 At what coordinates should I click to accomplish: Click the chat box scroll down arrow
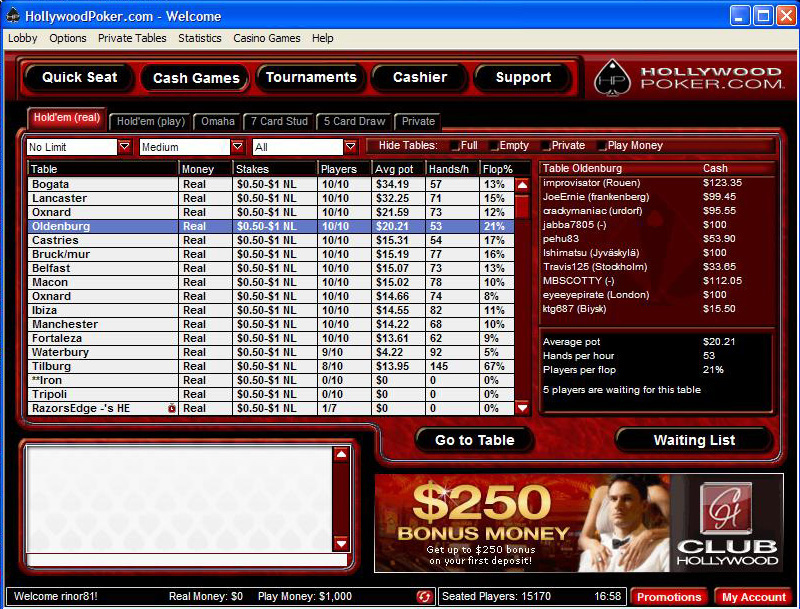(x=341, y=544)
